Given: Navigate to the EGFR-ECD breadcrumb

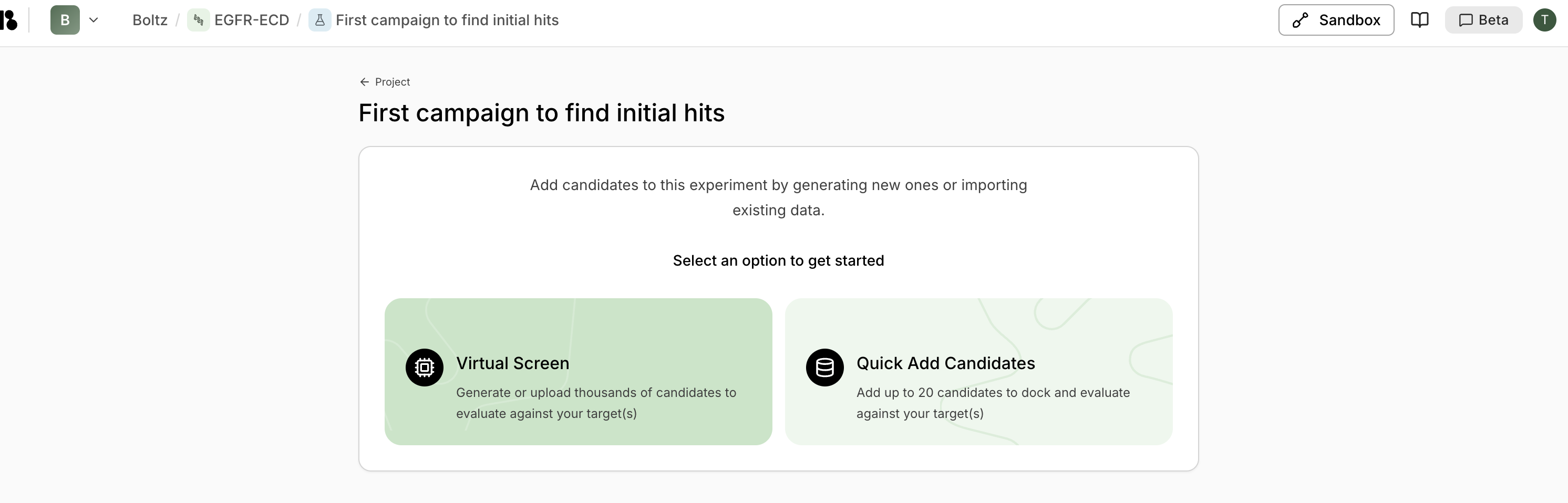Looking at the screenshot, I should click(x=251, y=20).
